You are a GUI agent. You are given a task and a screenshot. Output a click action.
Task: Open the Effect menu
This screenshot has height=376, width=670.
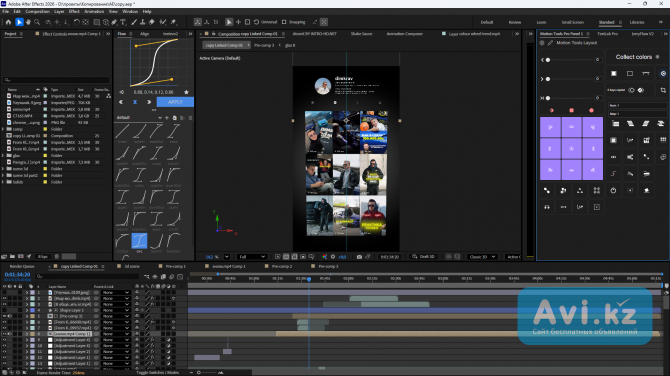[x=74, y=12]
